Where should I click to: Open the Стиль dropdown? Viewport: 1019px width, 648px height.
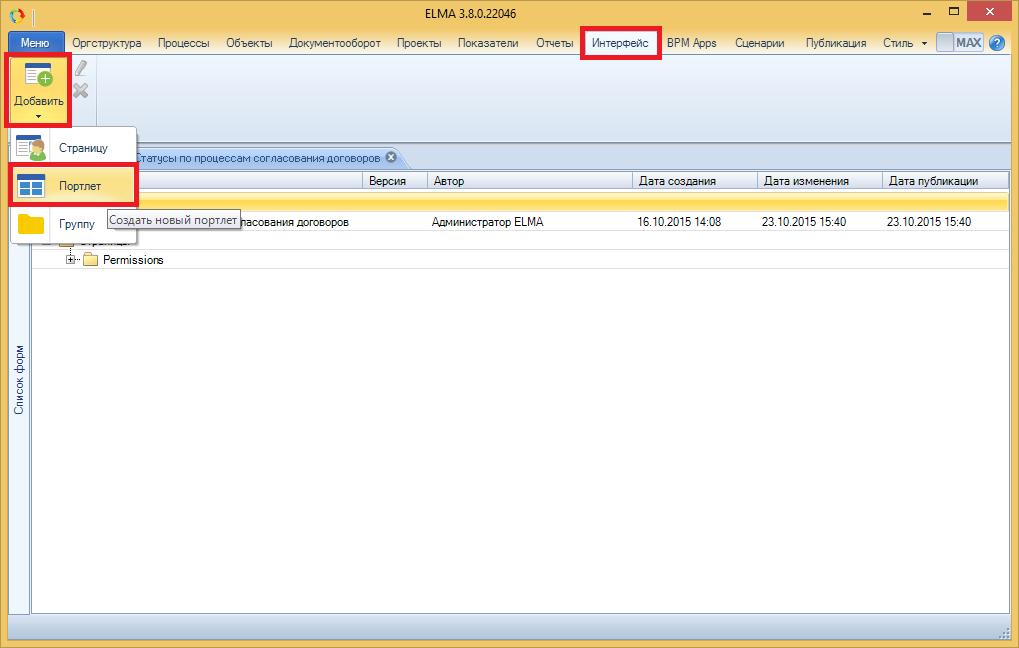[904, 43]
